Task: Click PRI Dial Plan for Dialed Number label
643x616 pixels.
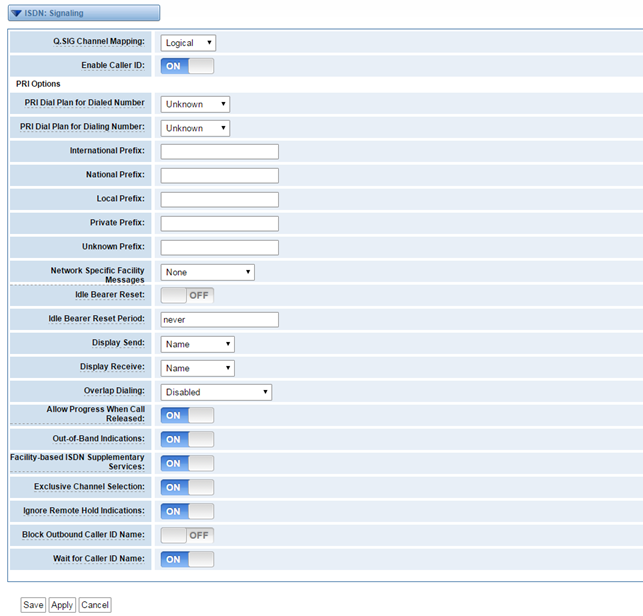Action: pyautogui.click(x=84, y=103)
